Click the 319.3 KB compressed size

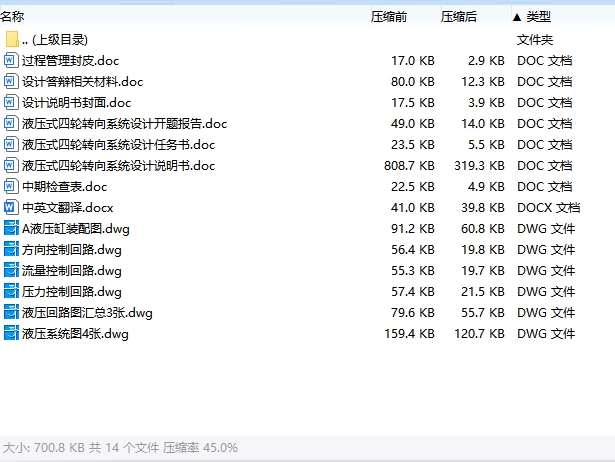479,166
